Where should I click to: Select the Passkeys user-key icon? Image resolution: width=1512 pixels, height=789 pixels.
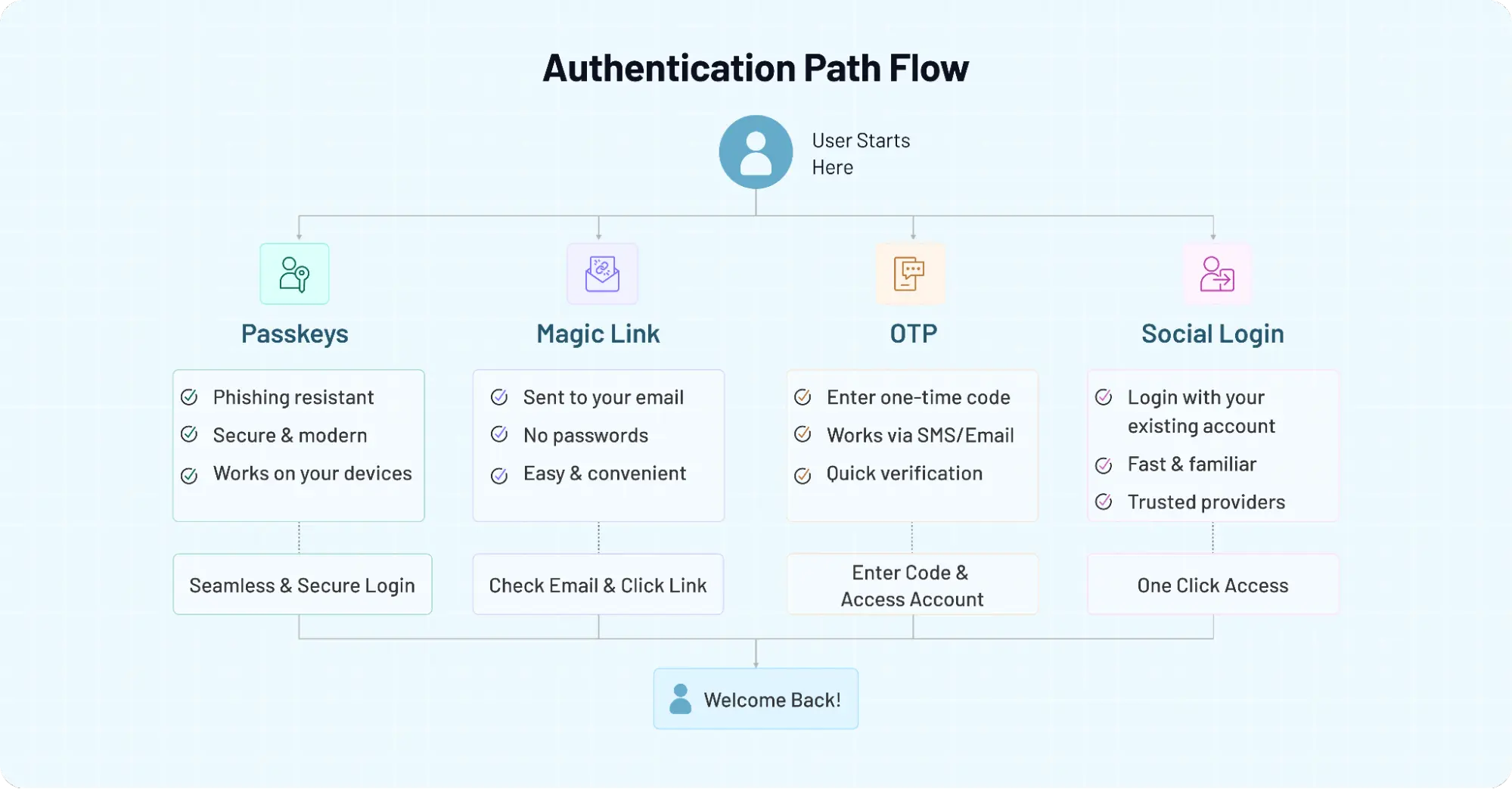coord(294,274)
